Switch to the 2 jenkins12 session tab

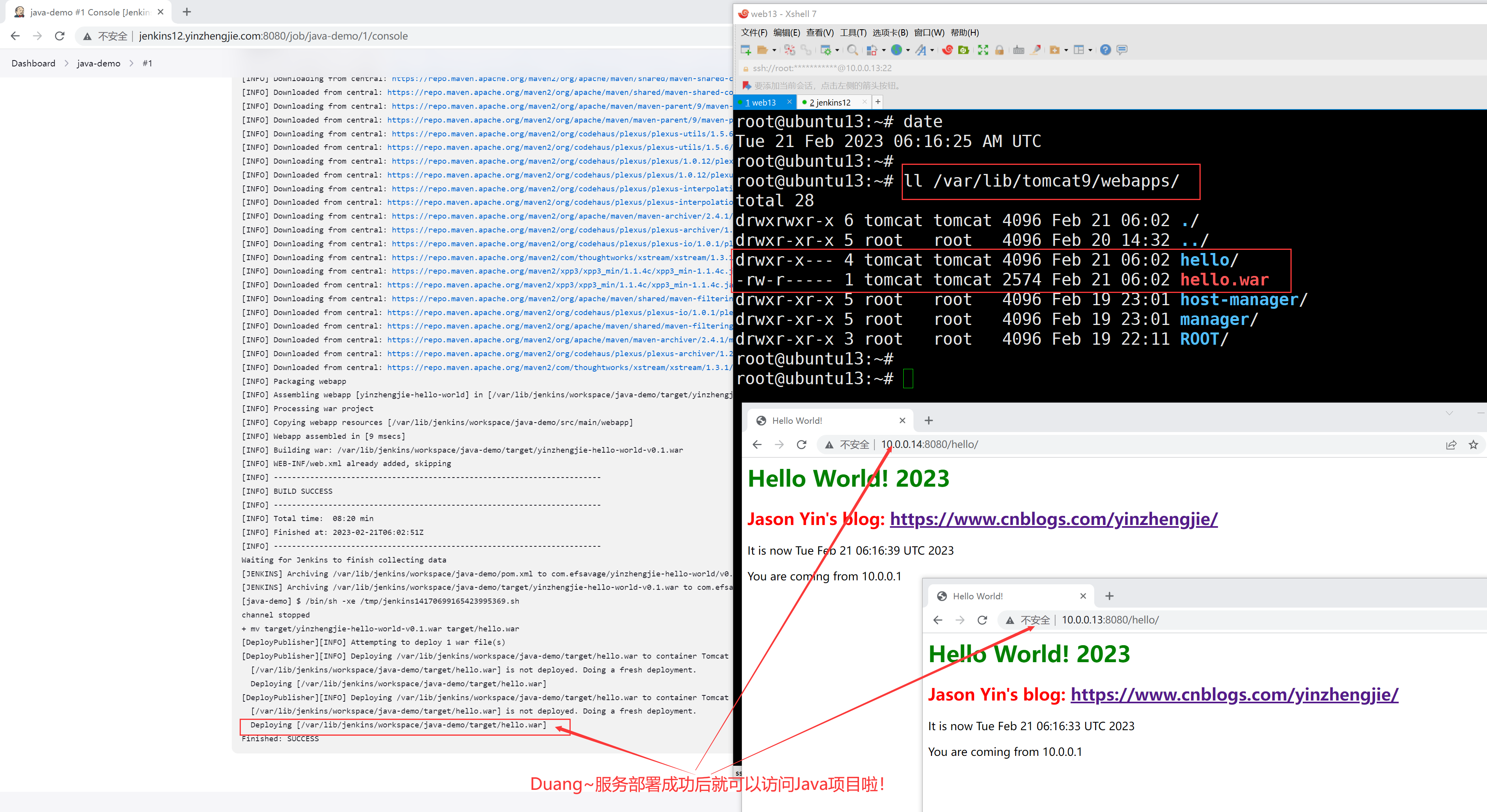[x=829, y=102]
